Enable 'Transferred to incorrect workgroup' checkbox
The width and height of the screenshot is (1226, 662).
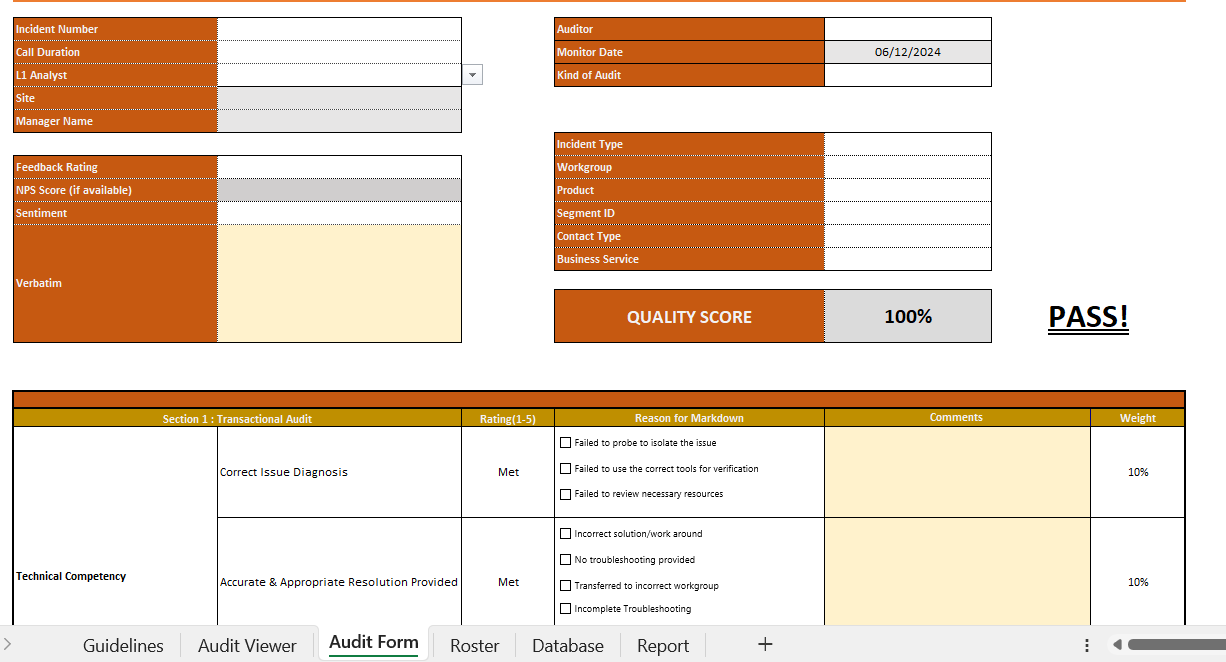click(x=566, y=586)
